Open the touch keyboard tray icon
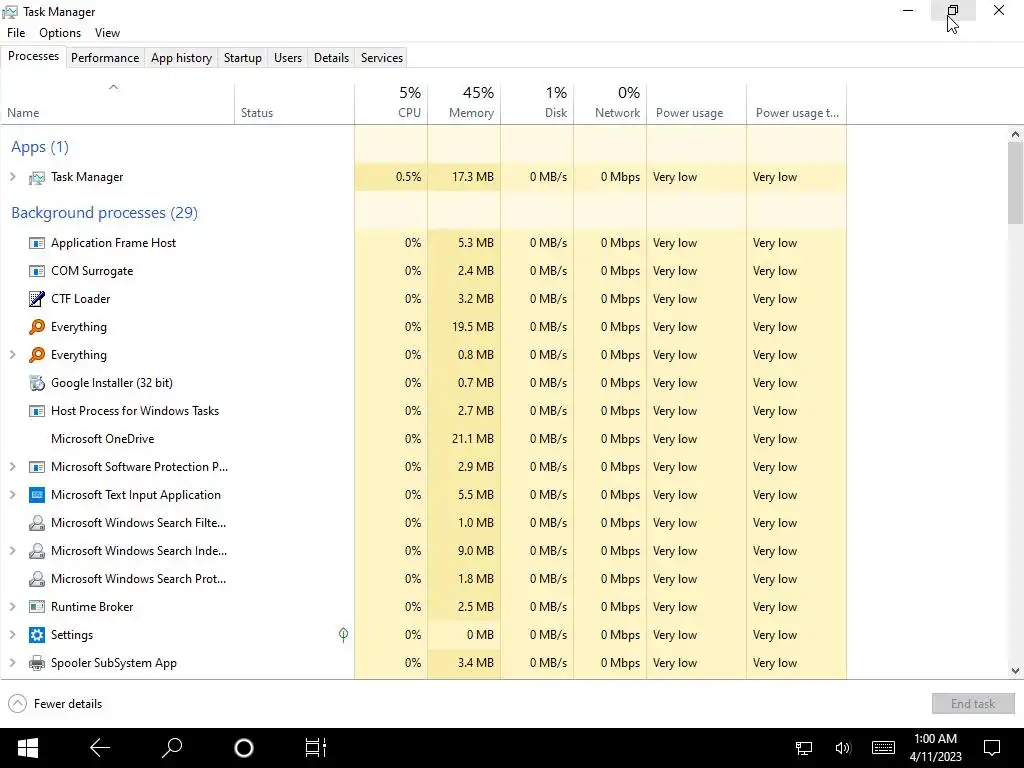This screenshot has height=768, width=1024. [883, 748]
